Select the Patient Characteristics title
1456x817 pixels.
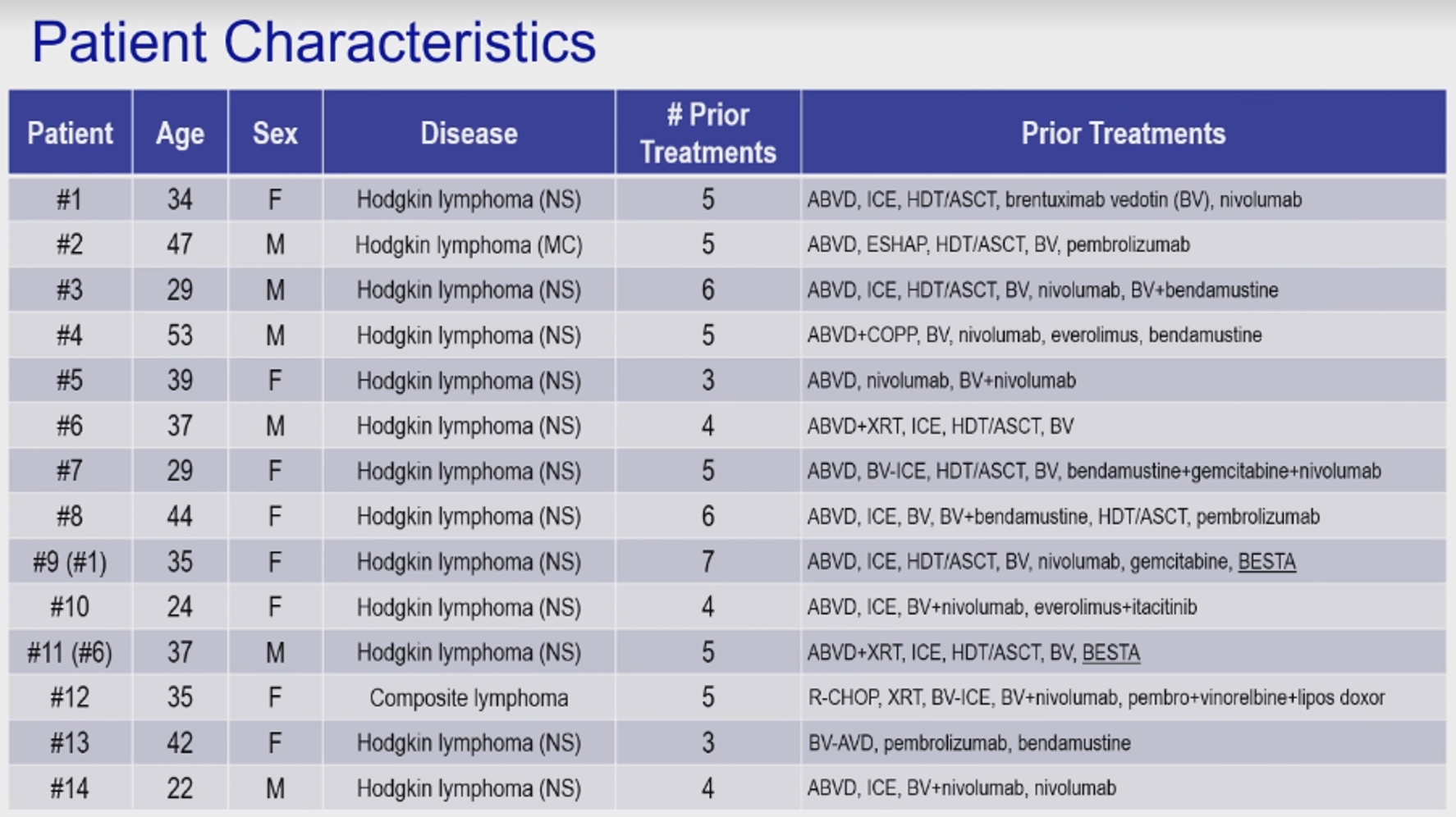click(x=314, y=42)
